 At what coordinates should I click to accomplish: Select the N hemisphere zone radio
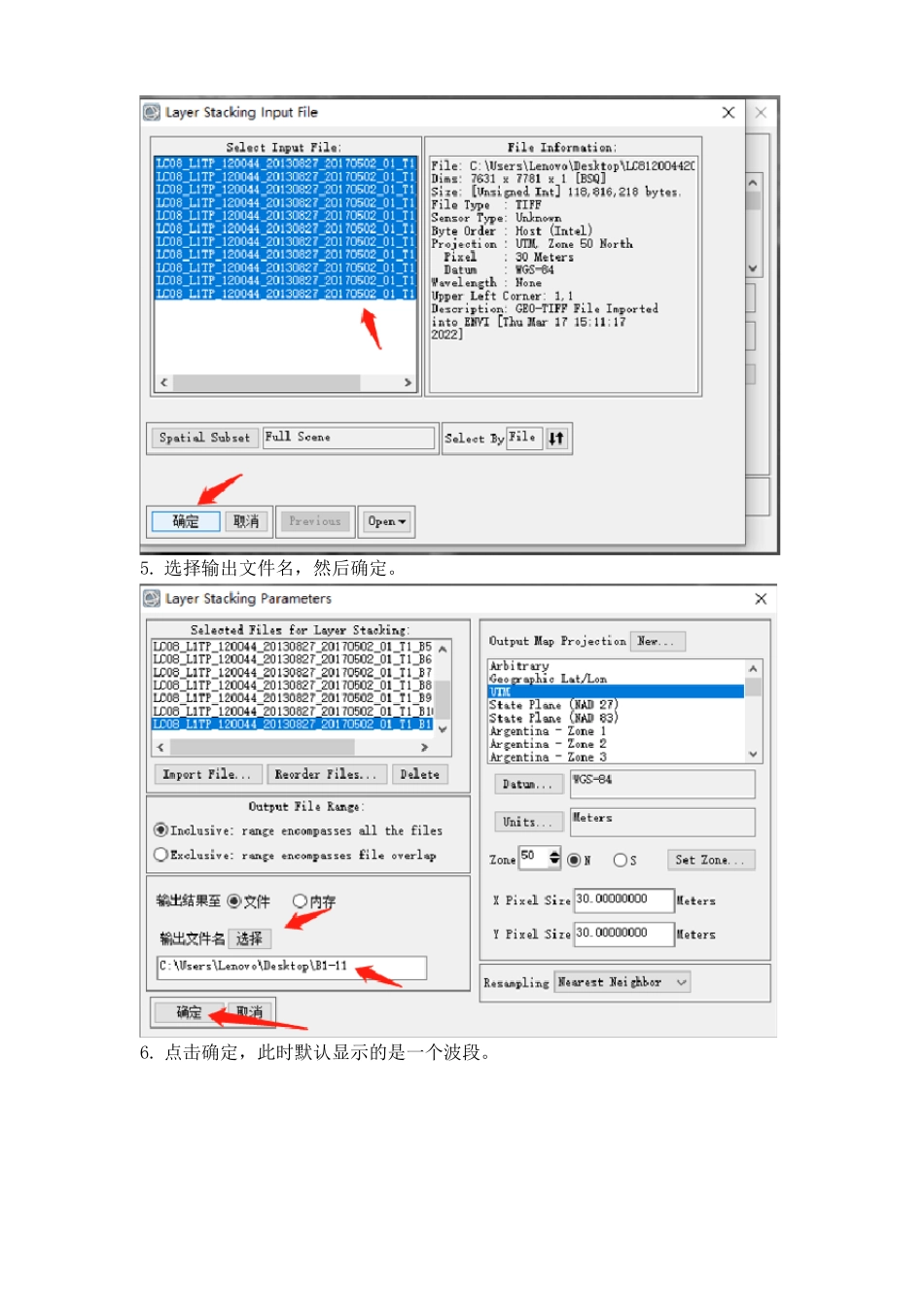tap(574, 860)
